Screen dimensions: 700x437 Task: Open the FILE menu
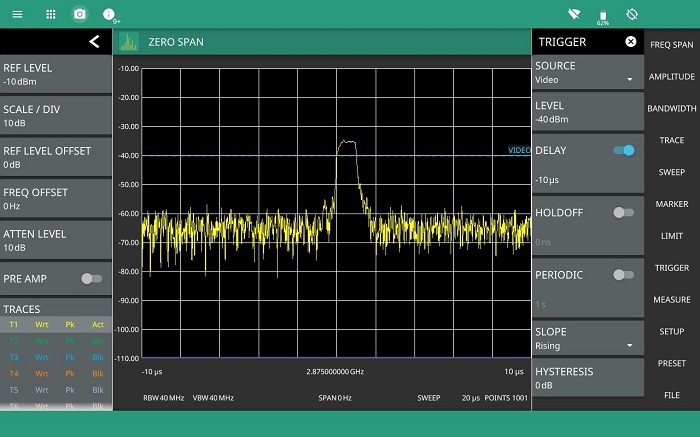point(671,395)
